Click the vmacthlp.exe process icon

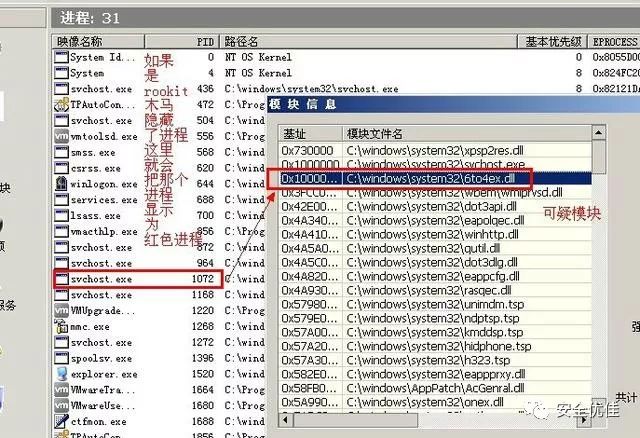pos(61,231)
